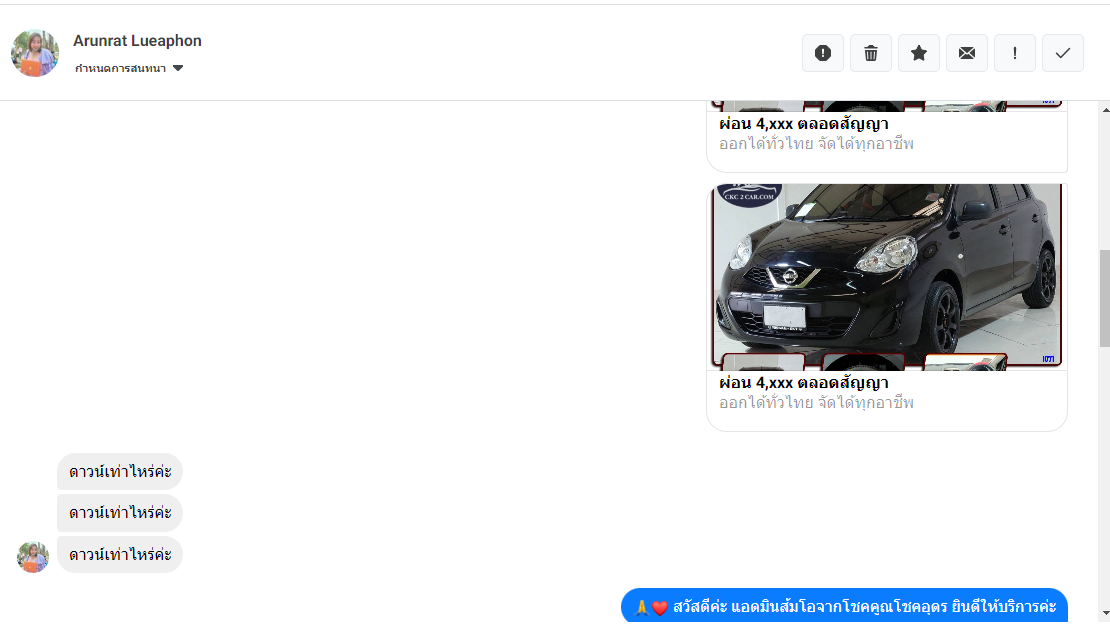Click topmost card title ผ่อน 4,xxx ตลอดสัญญา
The height and width of the screenshot is (626, 1110).
803,124
